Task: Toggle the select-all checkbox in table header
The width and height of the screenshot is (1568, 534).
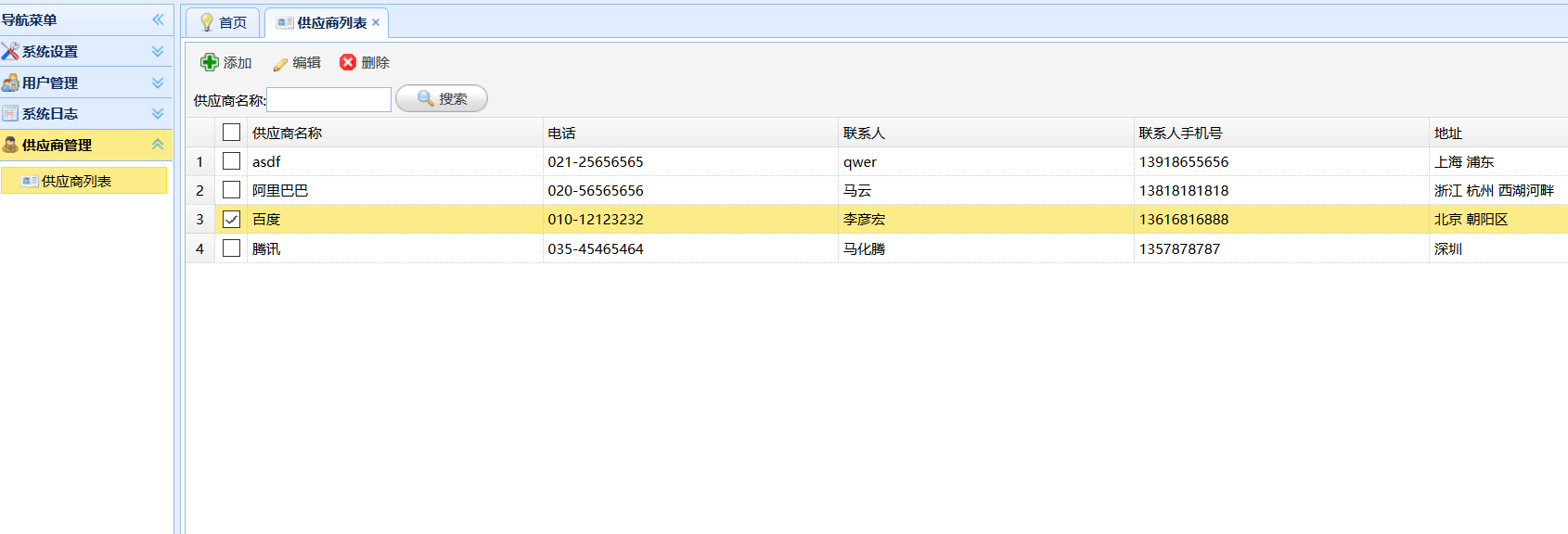Action: [231, 133]
